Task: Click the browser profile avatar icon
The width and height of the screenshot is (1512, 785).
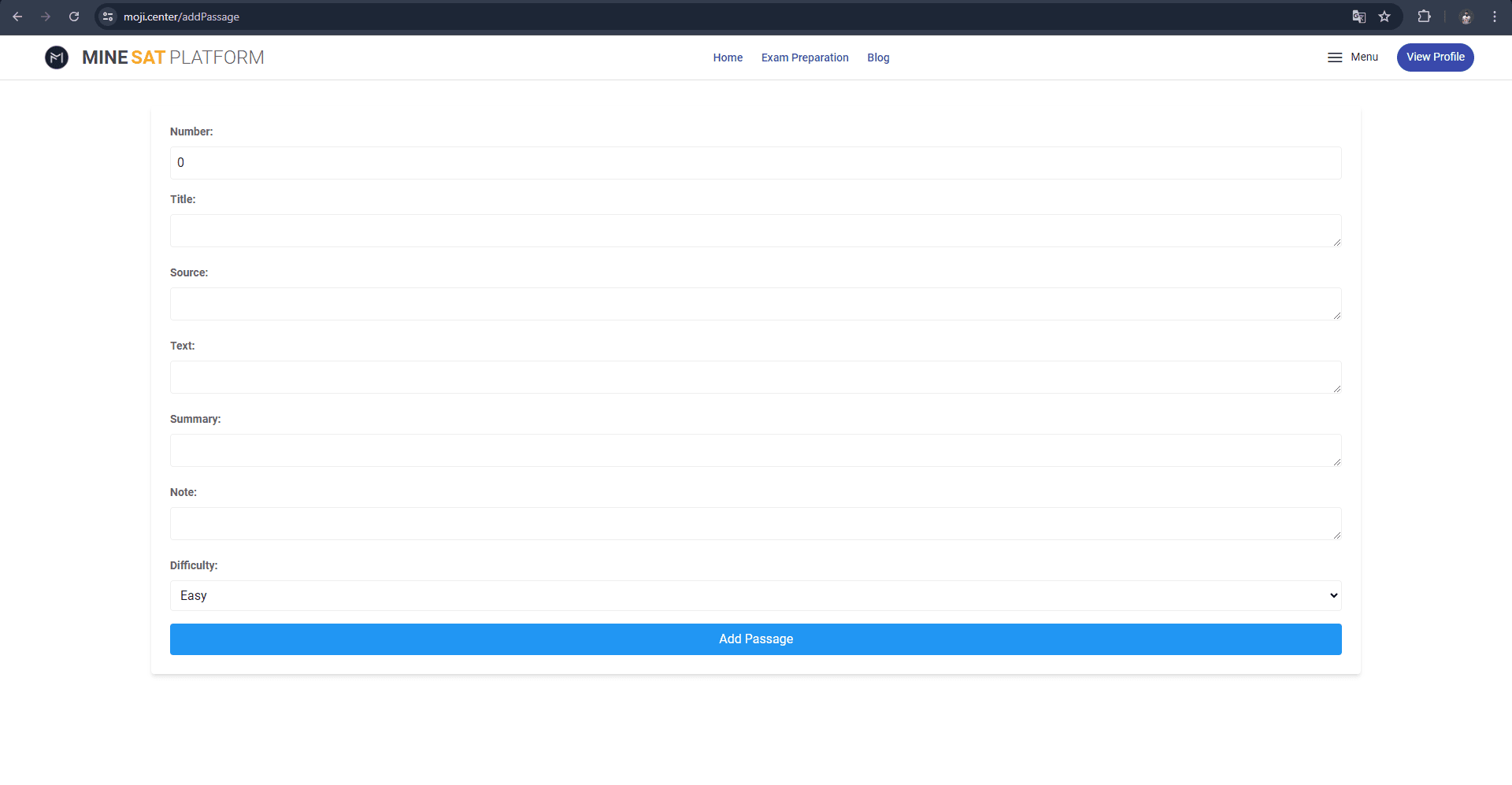Action: pos(1466,16)
